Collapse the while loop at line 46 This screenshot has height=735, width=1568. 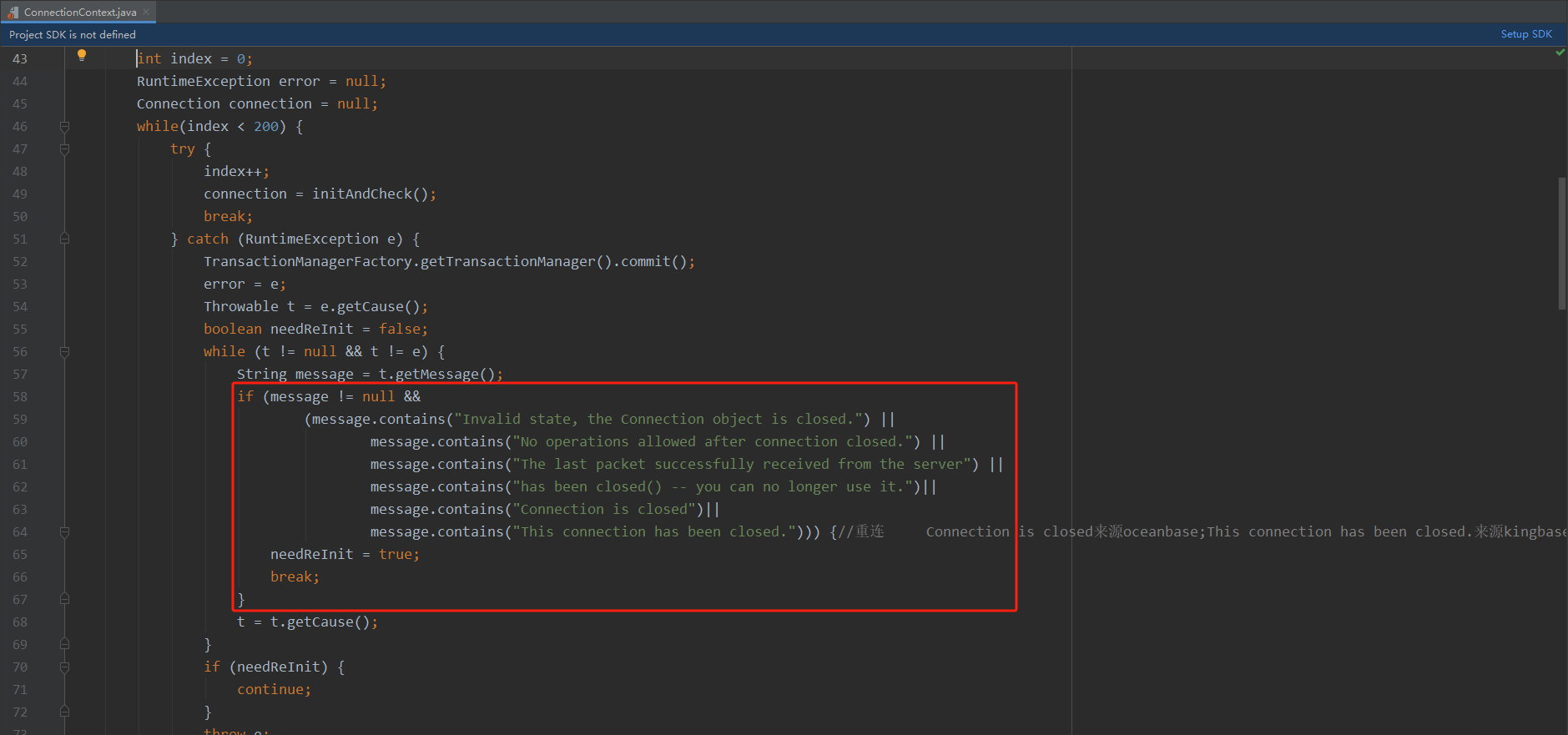pos(64,127)
